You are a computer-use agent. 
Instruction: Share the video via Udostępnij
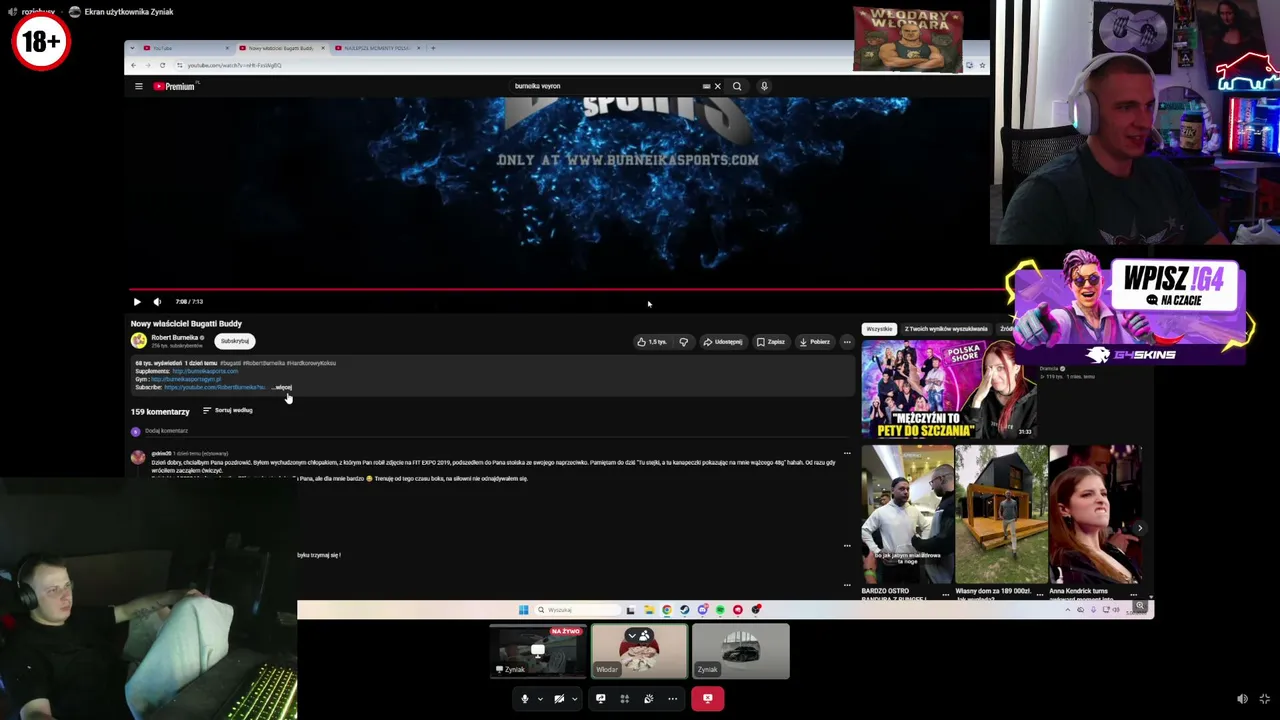[x=722, y=342]
